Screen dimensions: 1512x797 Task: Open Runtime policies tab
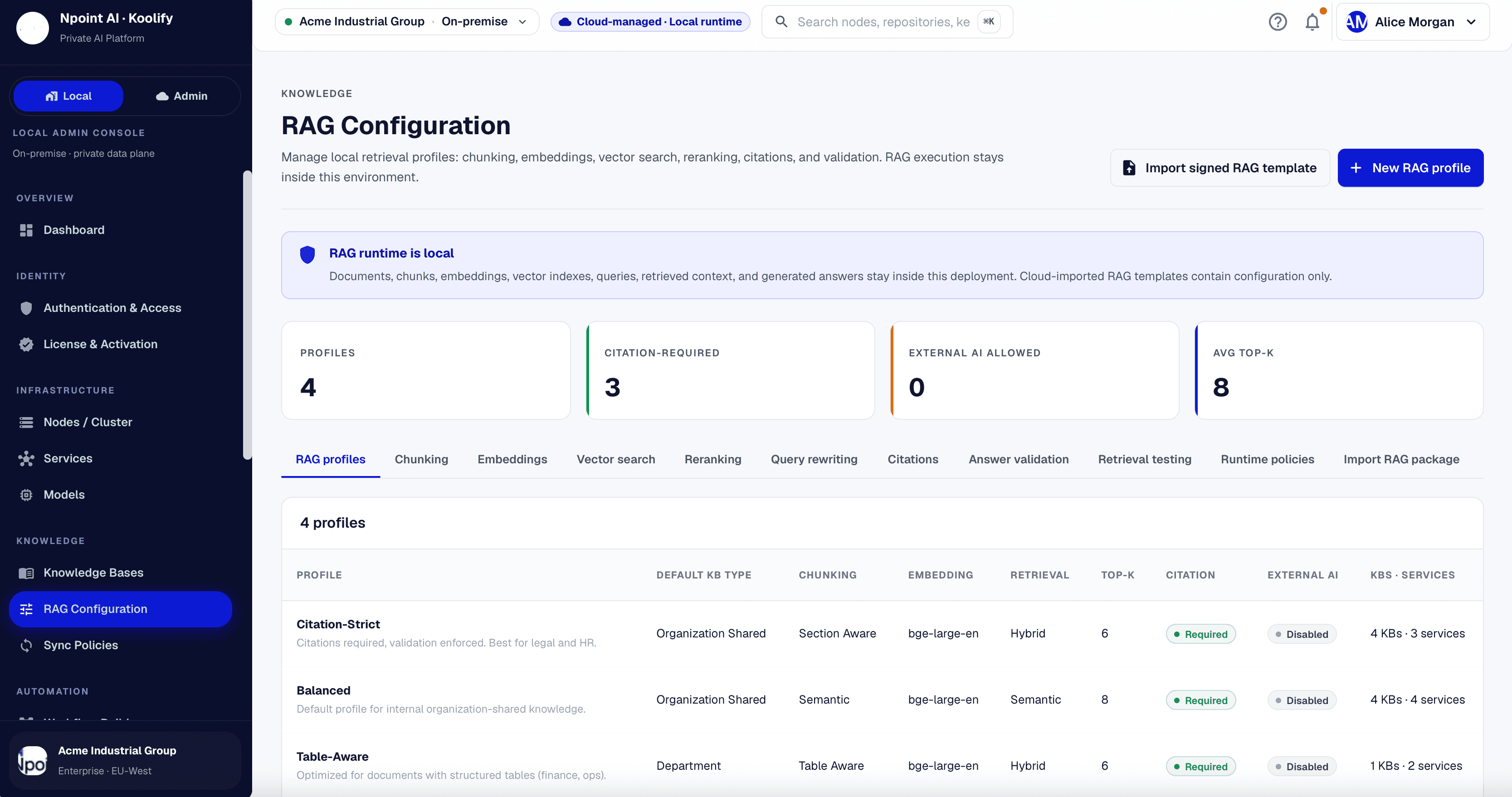(x=1267, y=460)
